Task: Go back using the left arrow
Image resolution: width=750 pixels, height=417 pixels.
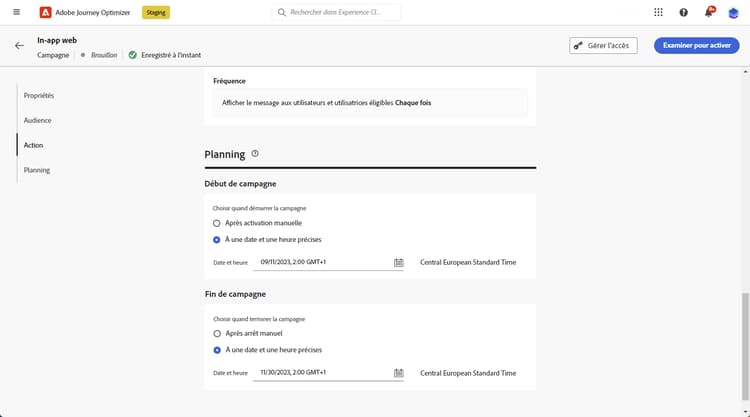Action: coord(19,46)
